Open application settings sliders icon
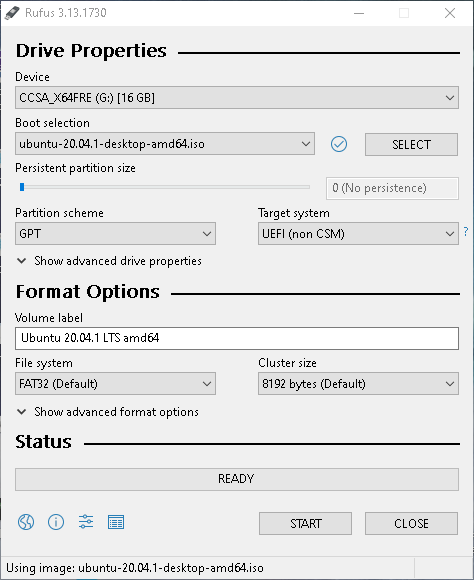Viewport: 474px width, 580px height. [x=86, y=522]
